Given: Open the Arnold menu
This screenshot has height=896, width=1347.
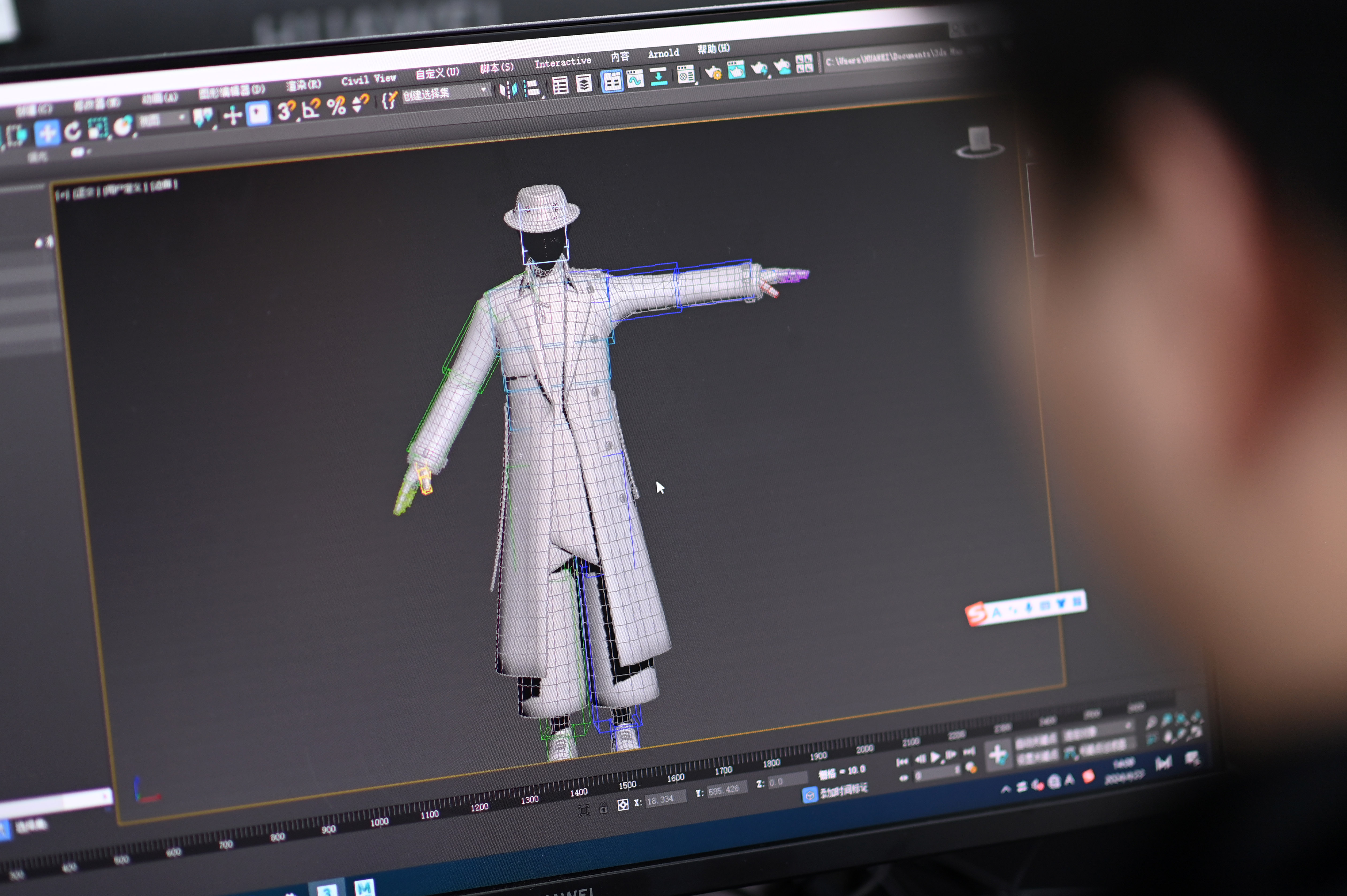Looking at the screenshot, I should (x=664, y=54).
